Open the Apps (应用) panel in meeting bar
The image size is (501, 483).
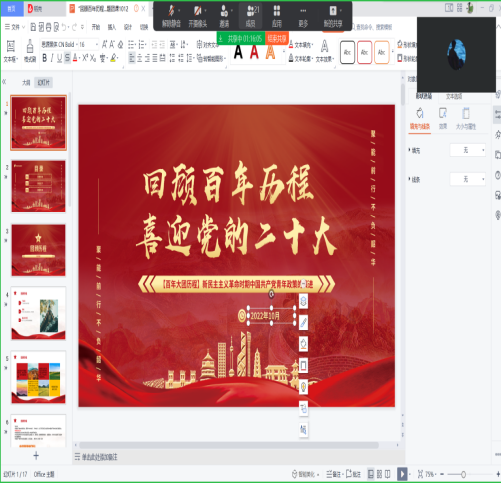pyautogui.click(x=277, y=16)
